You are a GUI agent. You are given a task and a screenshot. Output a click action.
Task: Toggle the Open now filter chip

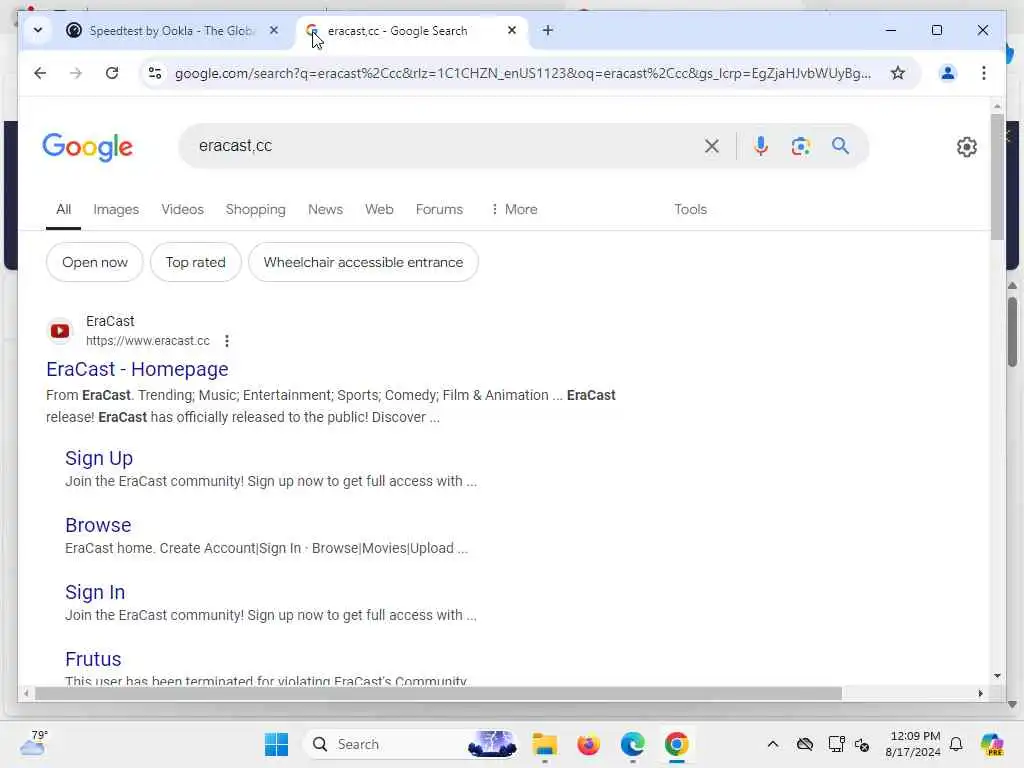(95, 263)
